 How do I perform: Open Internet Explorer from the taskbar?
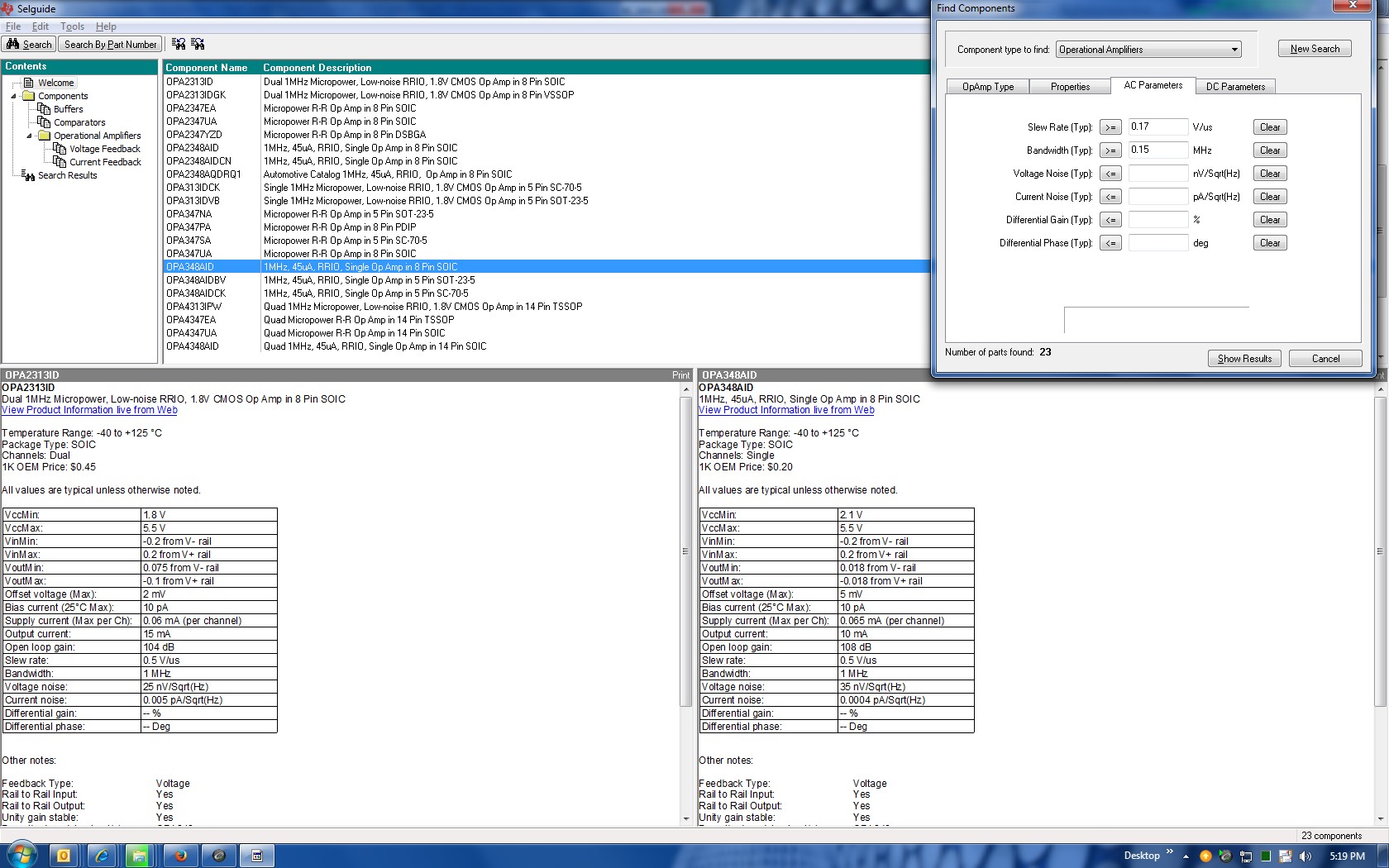point(102,856)
